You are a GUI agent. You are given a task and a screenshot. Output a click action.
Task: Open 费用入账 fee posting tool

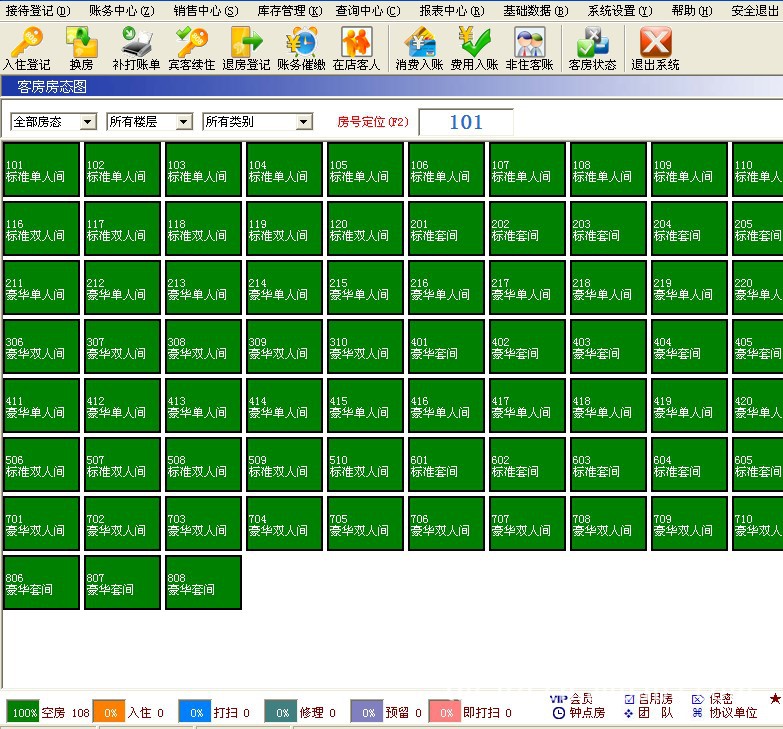[474, 48]
